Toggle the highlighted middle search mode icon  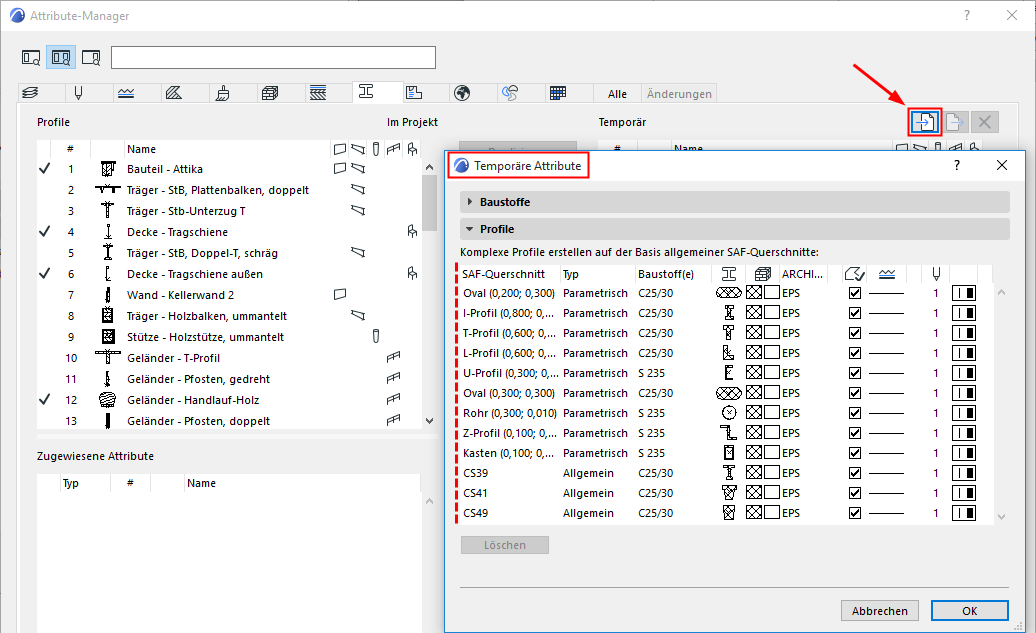pyautogui.click(x=61, y=58)
